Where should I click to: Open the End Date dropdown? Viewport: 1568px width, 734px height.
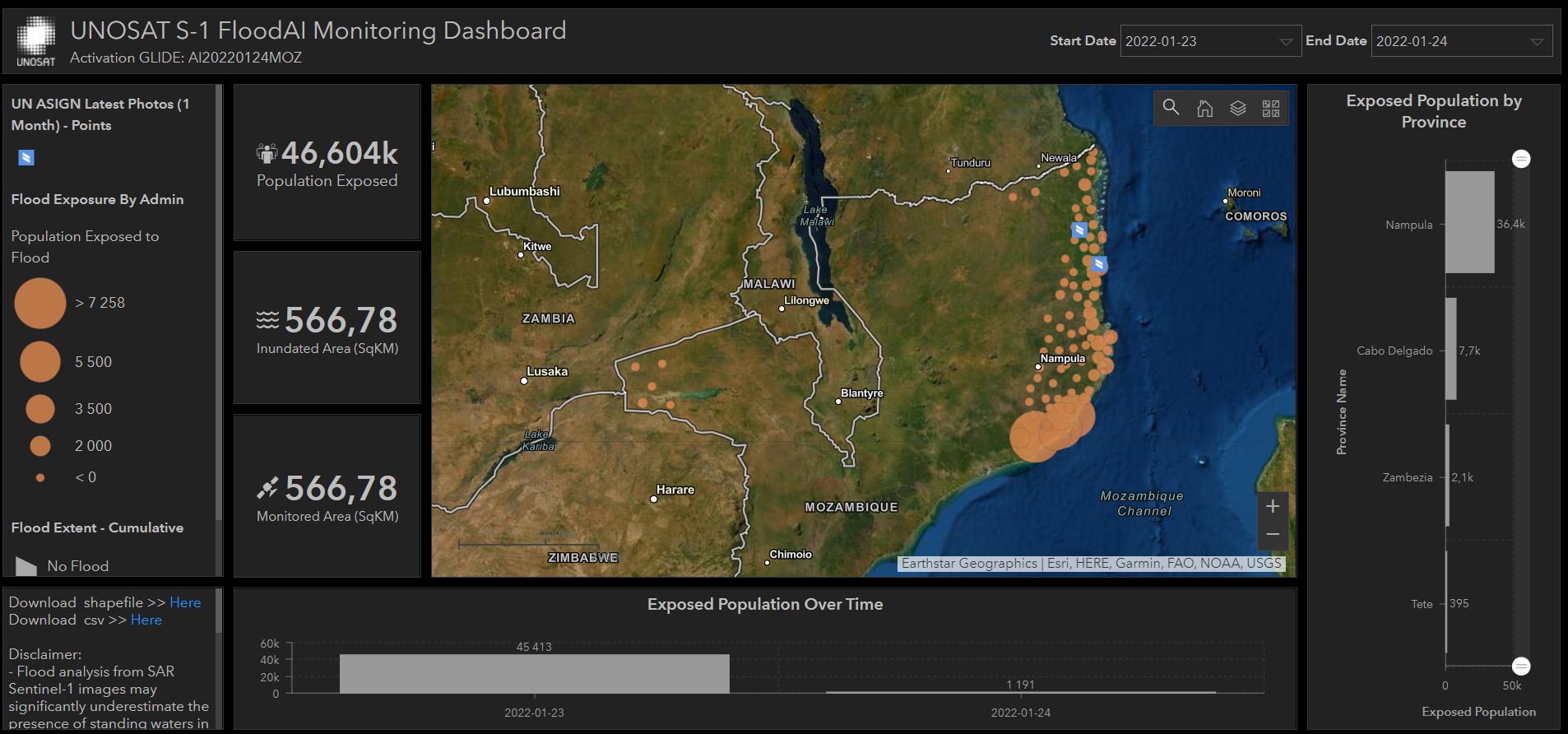[1461, 41]
